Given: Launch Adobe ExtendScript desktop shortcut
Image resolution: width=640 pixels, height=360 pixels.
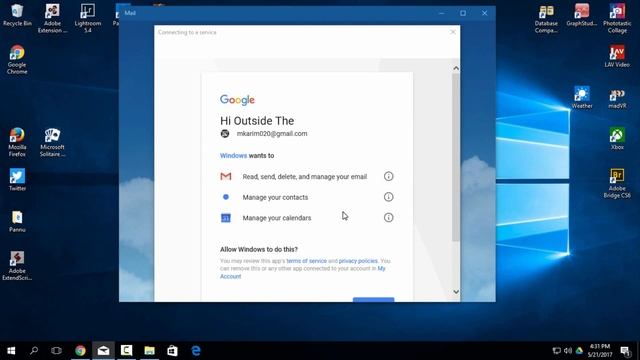Looking at the screenshot, I should [x=17, y=266].
